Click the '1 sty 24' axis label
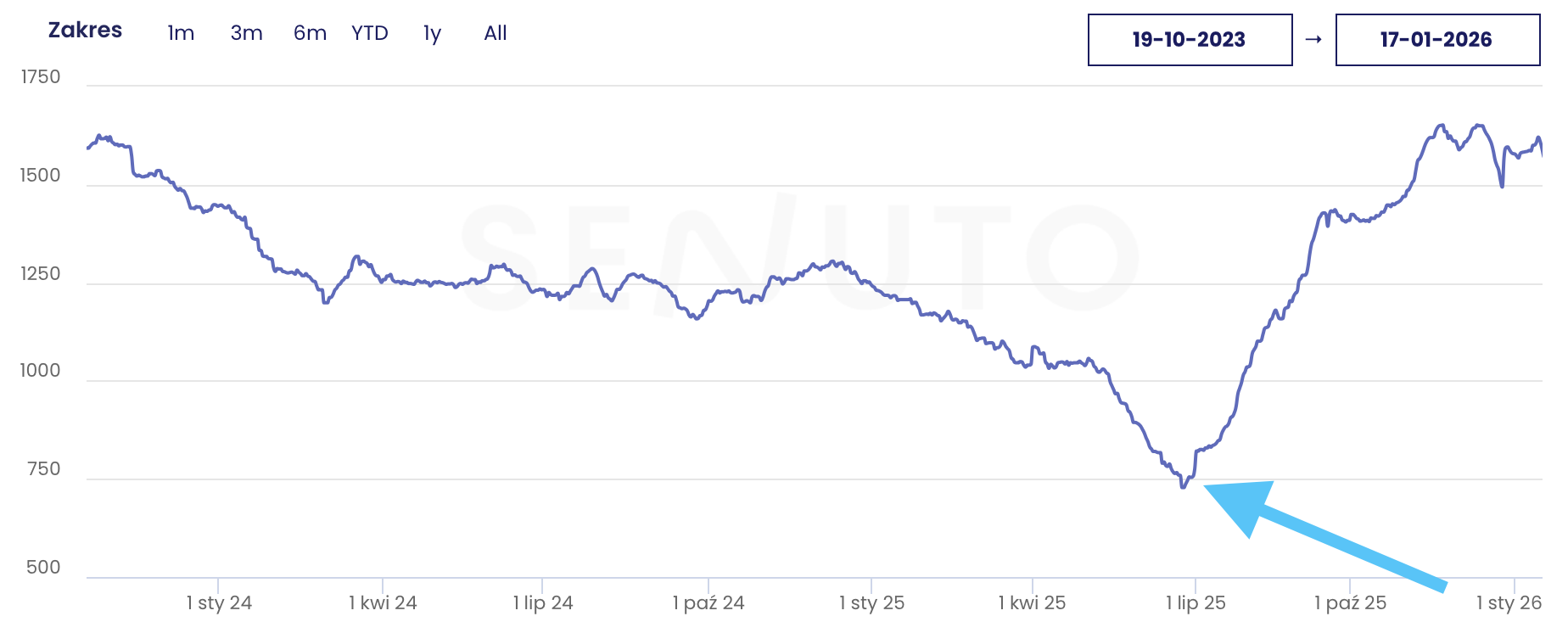This screenshot has width=1568, height=633. pyautogui.click(x=219, y=603)
